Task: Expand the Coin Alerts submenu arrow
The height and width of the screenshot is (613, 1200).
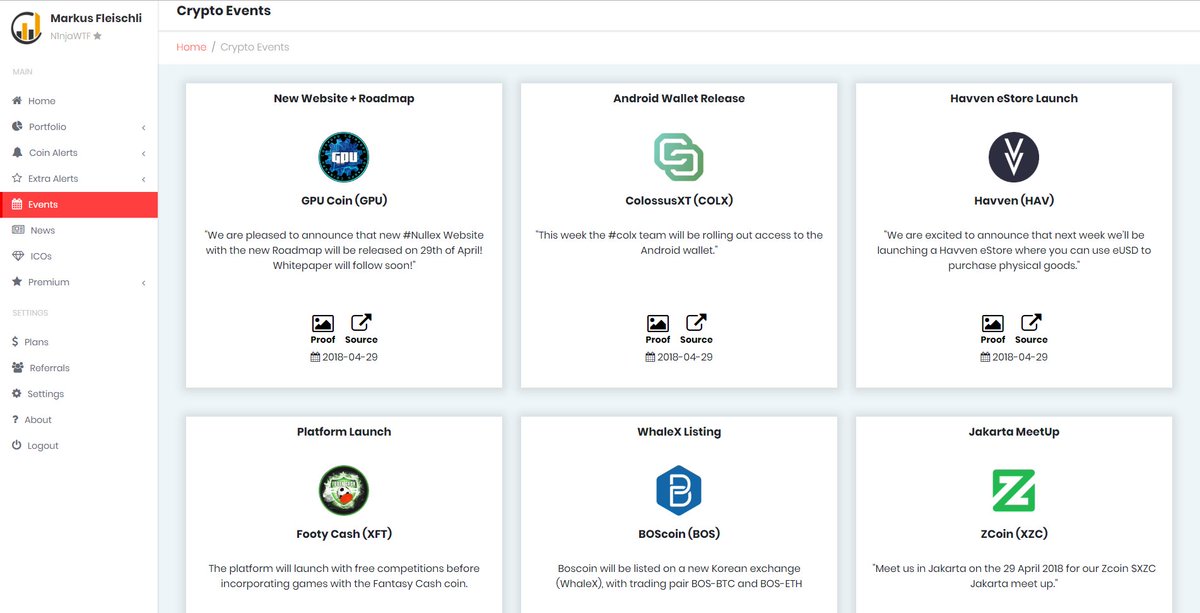Action: click(143, 154)
